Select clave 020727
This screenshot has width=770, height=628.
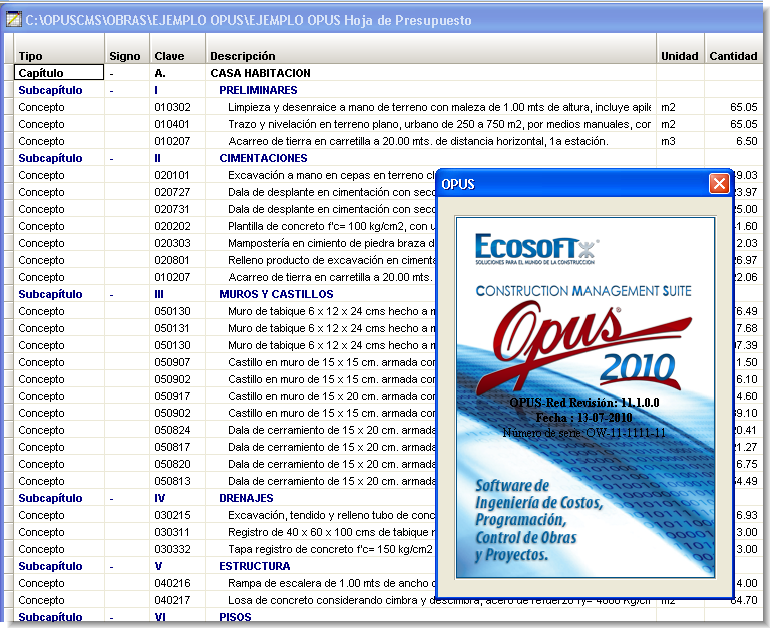(172, 192)
